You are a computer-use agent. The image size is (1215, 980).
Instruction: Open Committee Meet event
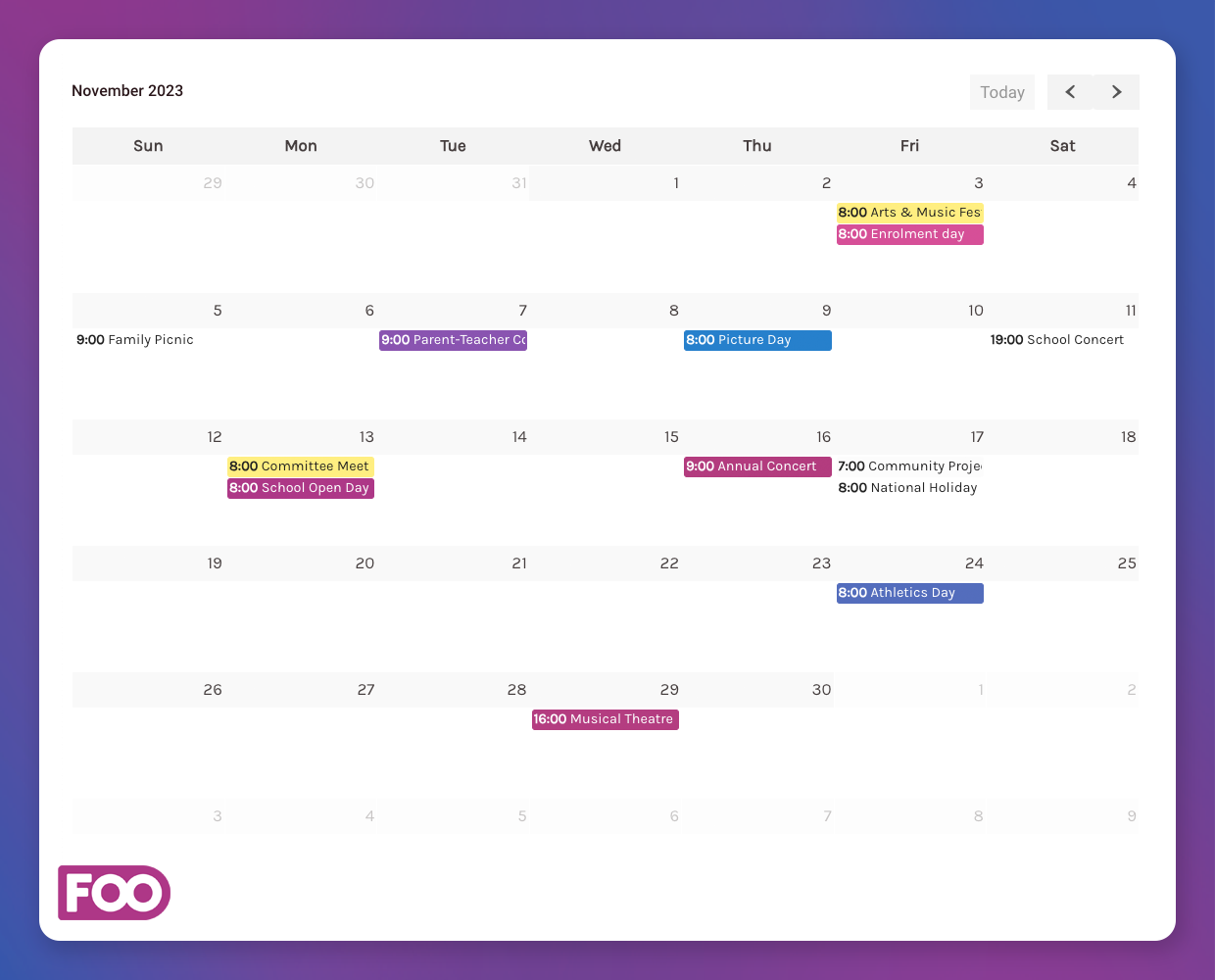pyautogui.click(x=301, y=466)
